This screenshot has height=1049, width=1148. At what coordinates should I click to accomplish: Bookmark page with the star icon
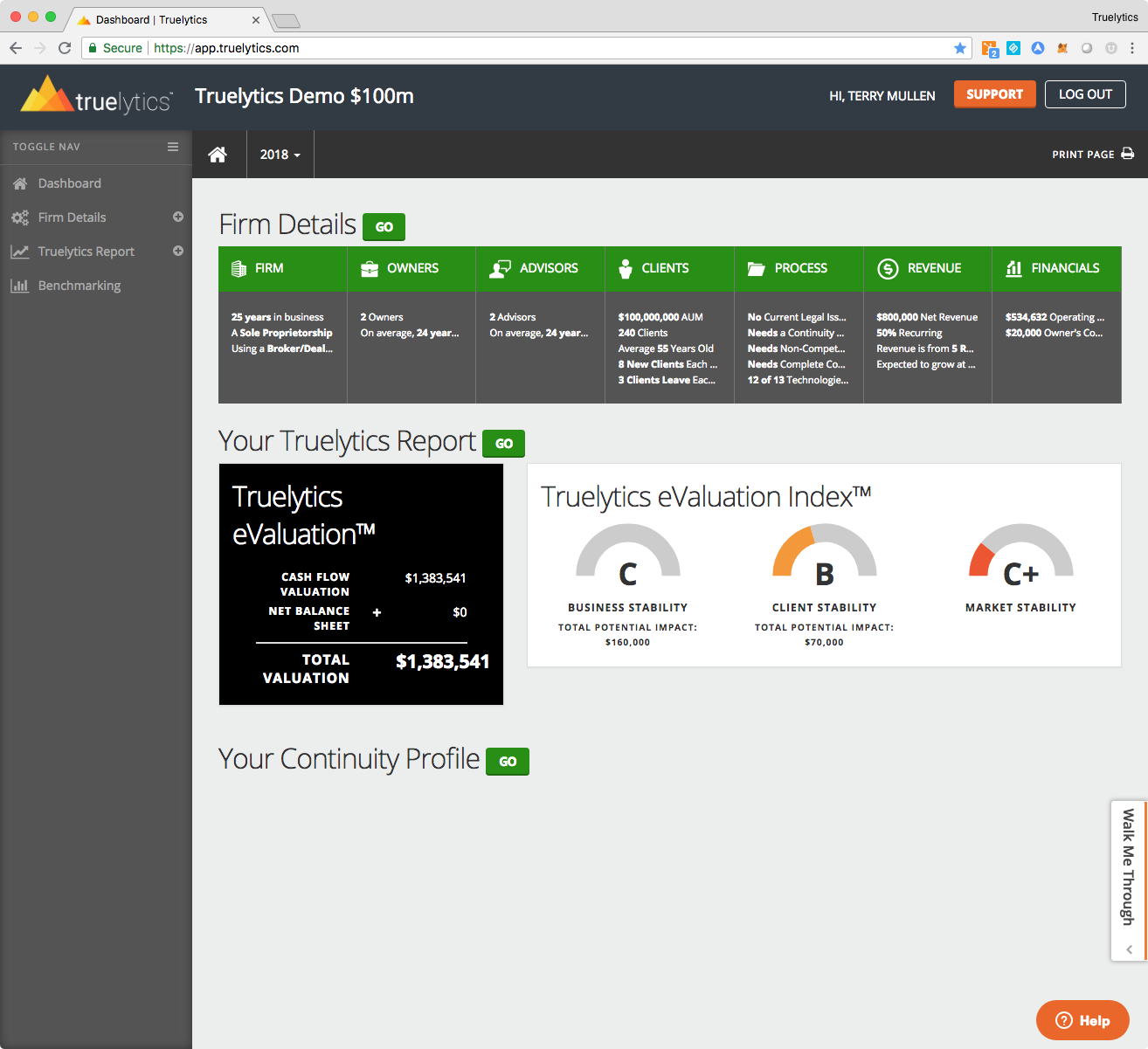[x=960, y=48]
